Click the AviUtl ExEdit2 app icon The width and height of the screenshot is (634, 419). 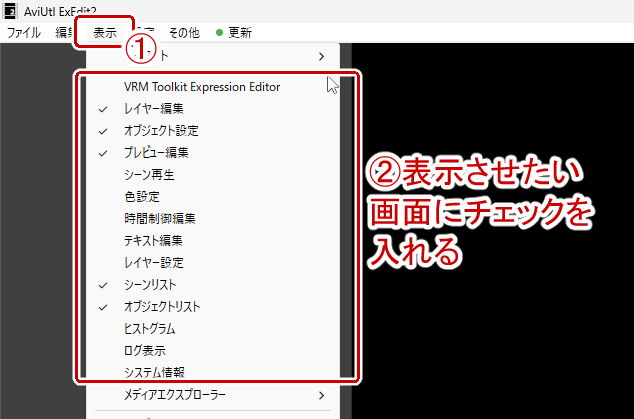point(10,11)
